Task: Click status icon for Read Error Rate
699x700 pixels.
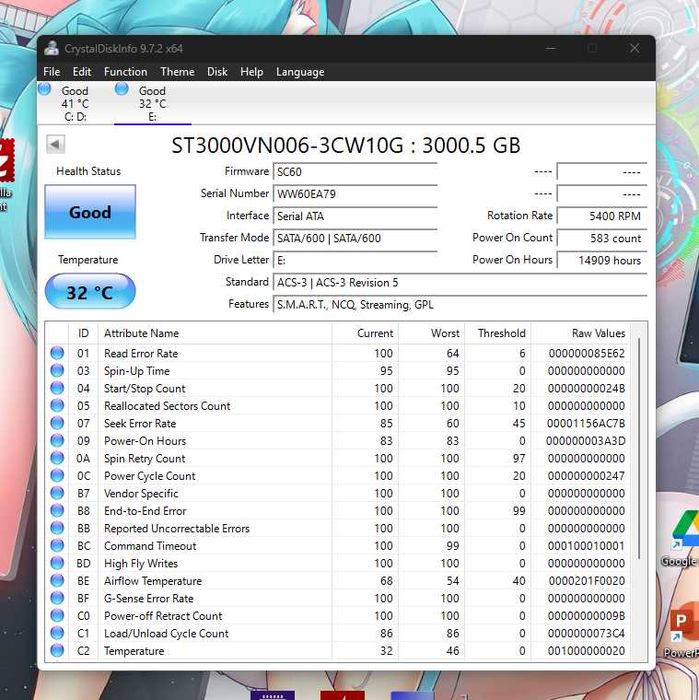Action: pos(57,353)
